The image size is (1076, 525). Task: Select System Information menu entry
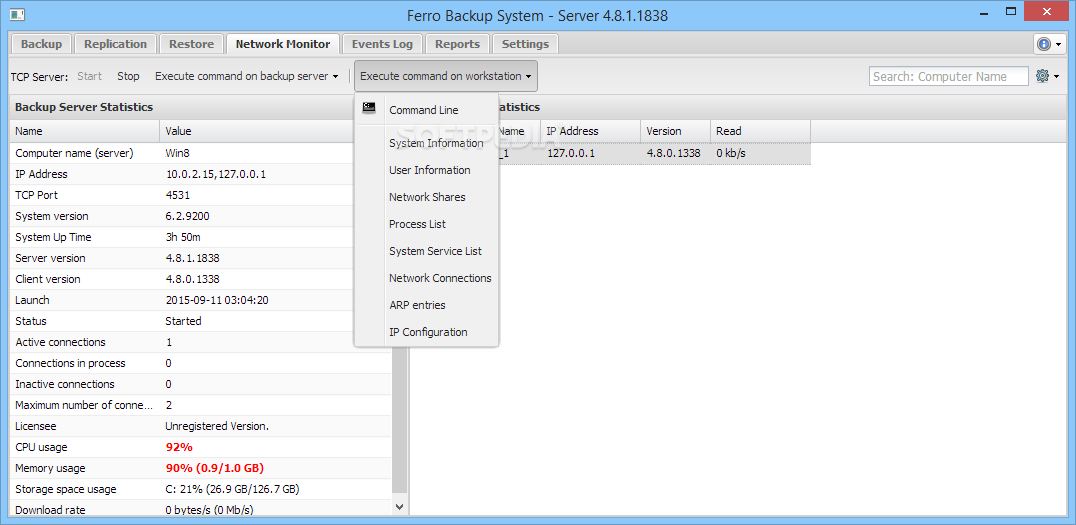pos(426,143)
